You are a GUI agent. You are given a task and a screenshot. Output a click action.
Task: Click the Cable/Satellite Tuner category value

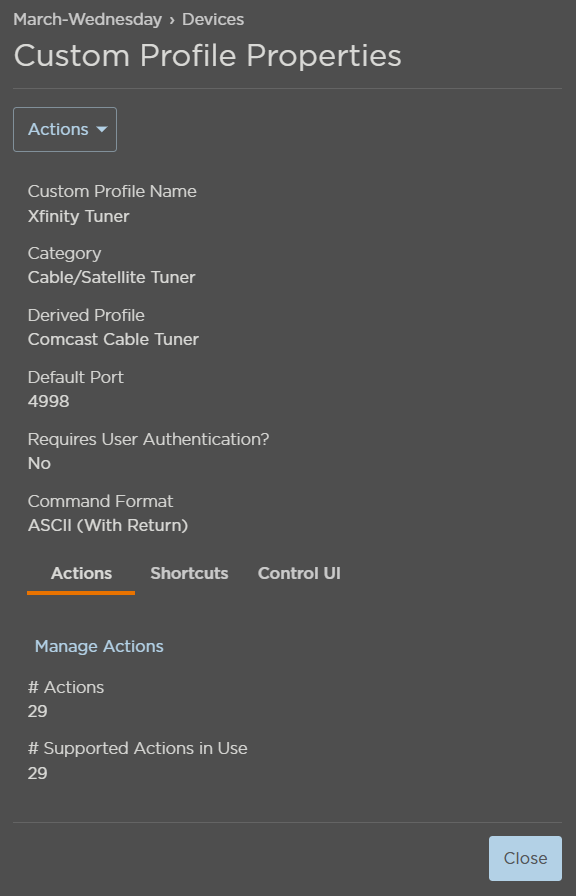[111, 277]
